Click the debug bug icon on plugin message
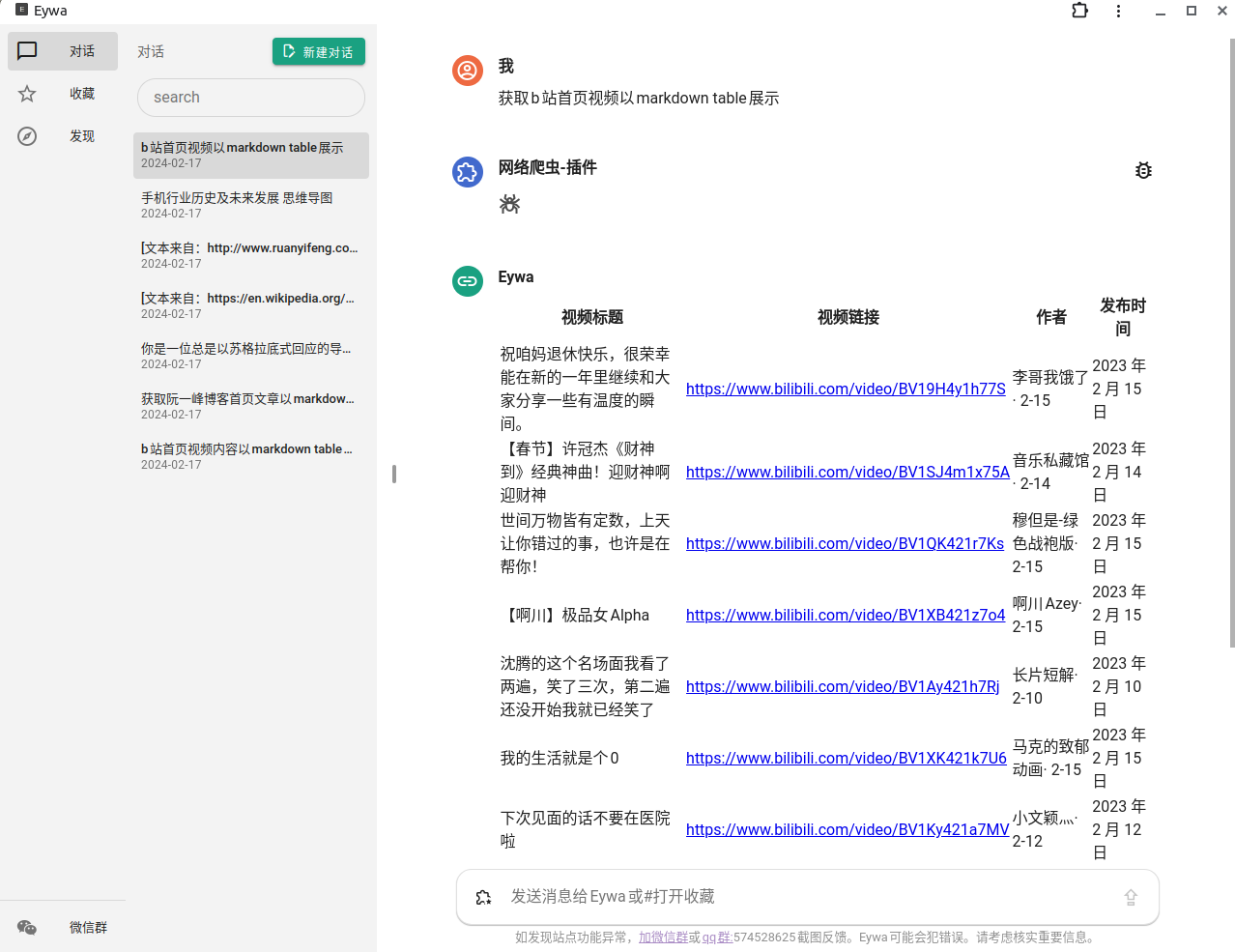 pos(1143,170)
